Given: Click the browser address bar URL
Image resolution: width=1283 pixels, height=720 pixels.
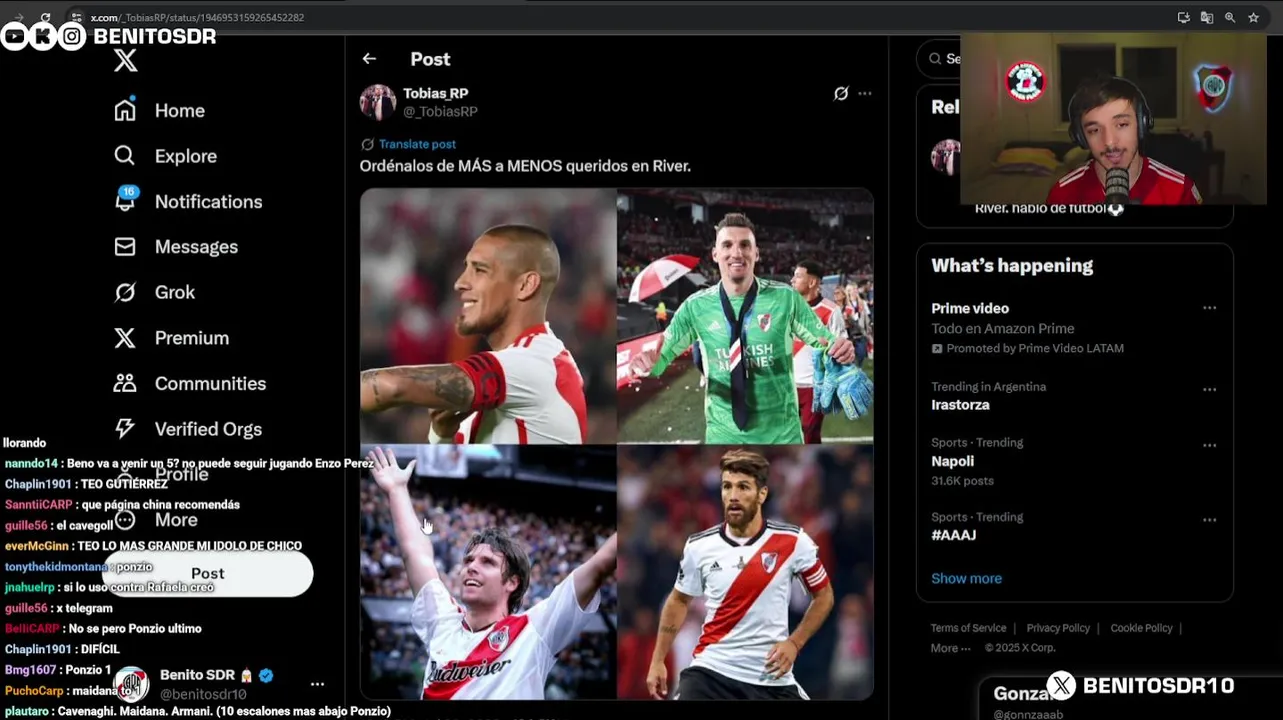Looking at the screenshot, I should click(x=197, y=17).
